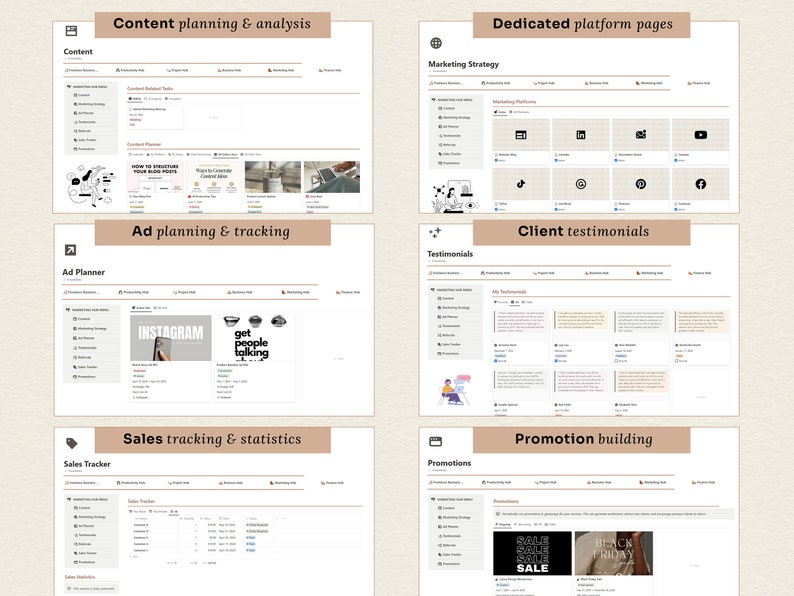Collapse Marketing Hub Menu on Content page
Screen dimensions: 794x596
[x=69, y=87]
